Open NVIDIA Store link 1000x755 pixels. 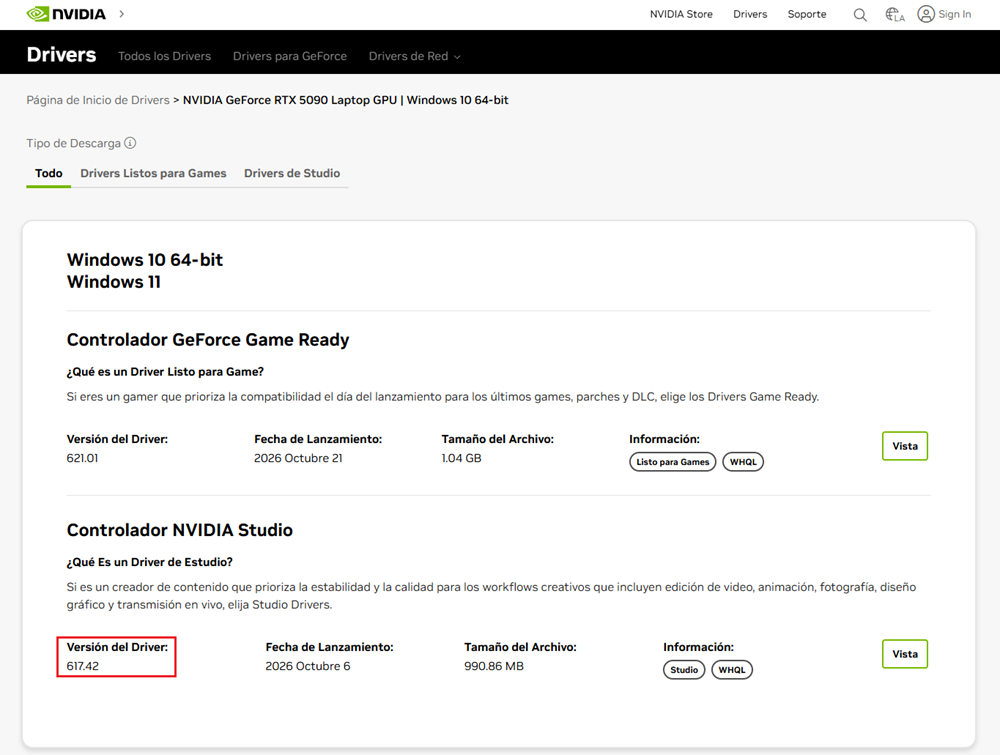pyautogui.click(x=681, y=14)
